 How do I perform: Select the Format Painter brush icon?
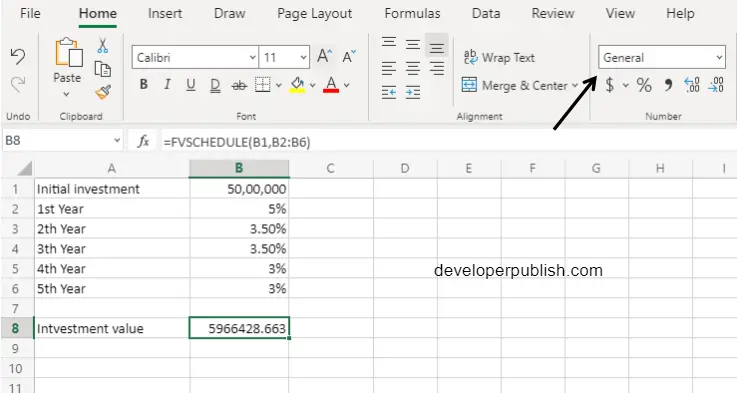pos(103,92)
